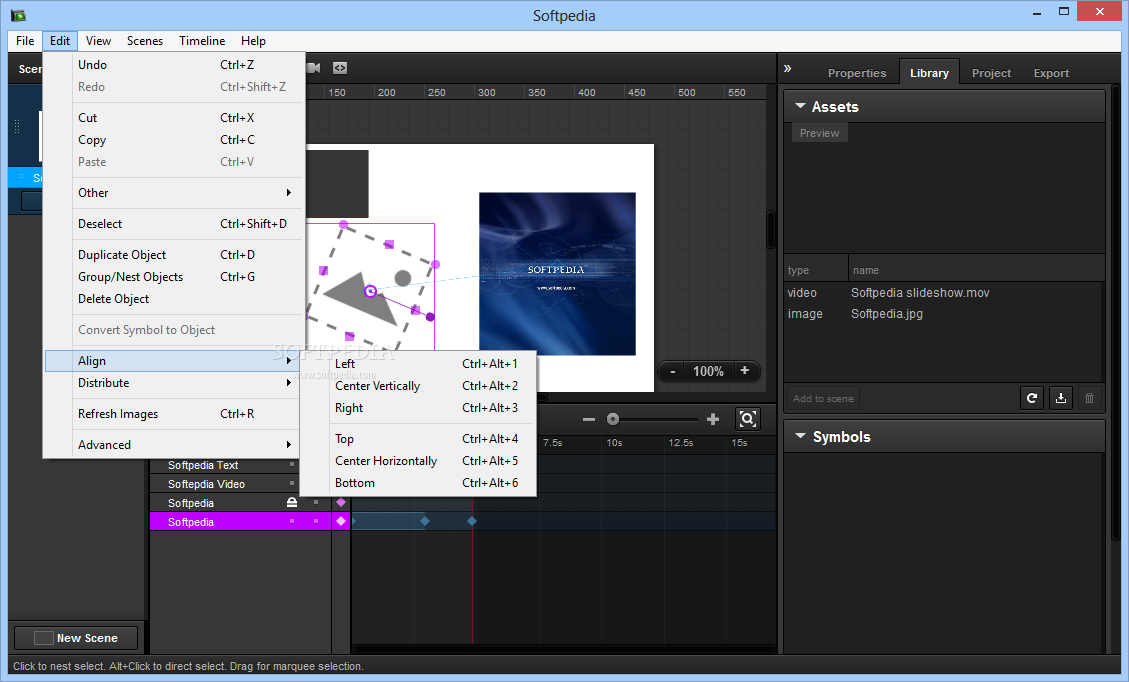Align selection Top
The height and width of the screenshot is (682, 1129).
point(418,439)
